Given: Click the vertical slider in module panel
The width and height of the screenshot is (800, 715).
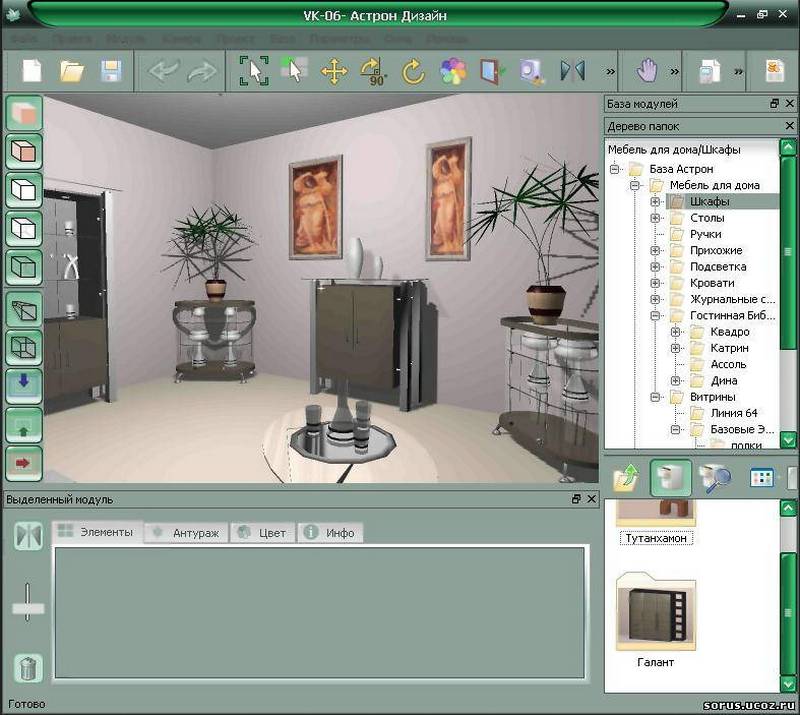Looking at the screenshot, I should pos(28,606).
